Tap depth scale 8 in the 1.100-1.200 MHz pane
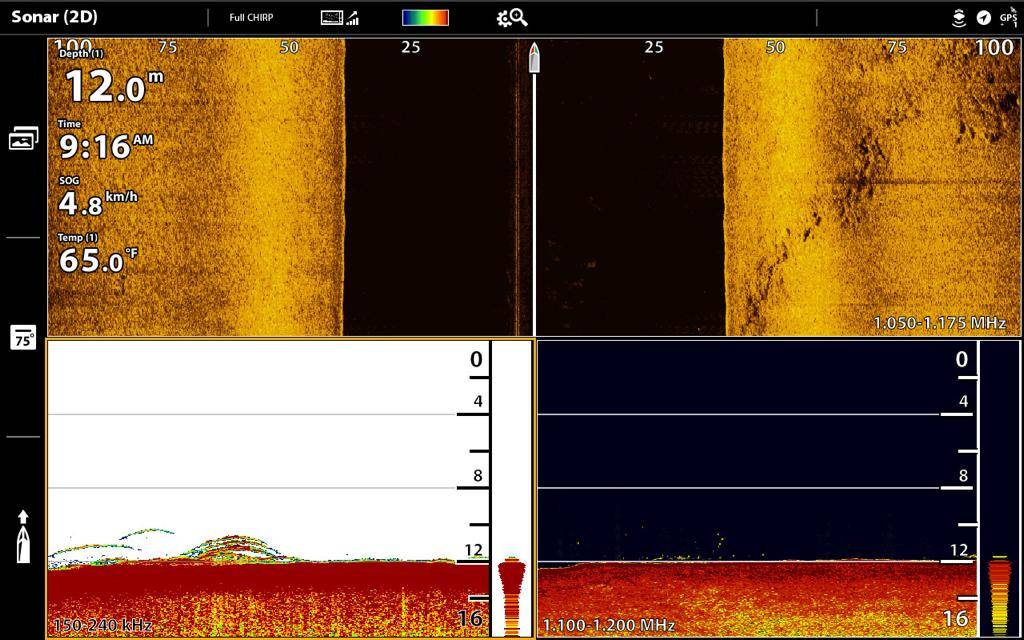Image resolution: width=1024 pixels, height=640 pixels. coord(963,476)
